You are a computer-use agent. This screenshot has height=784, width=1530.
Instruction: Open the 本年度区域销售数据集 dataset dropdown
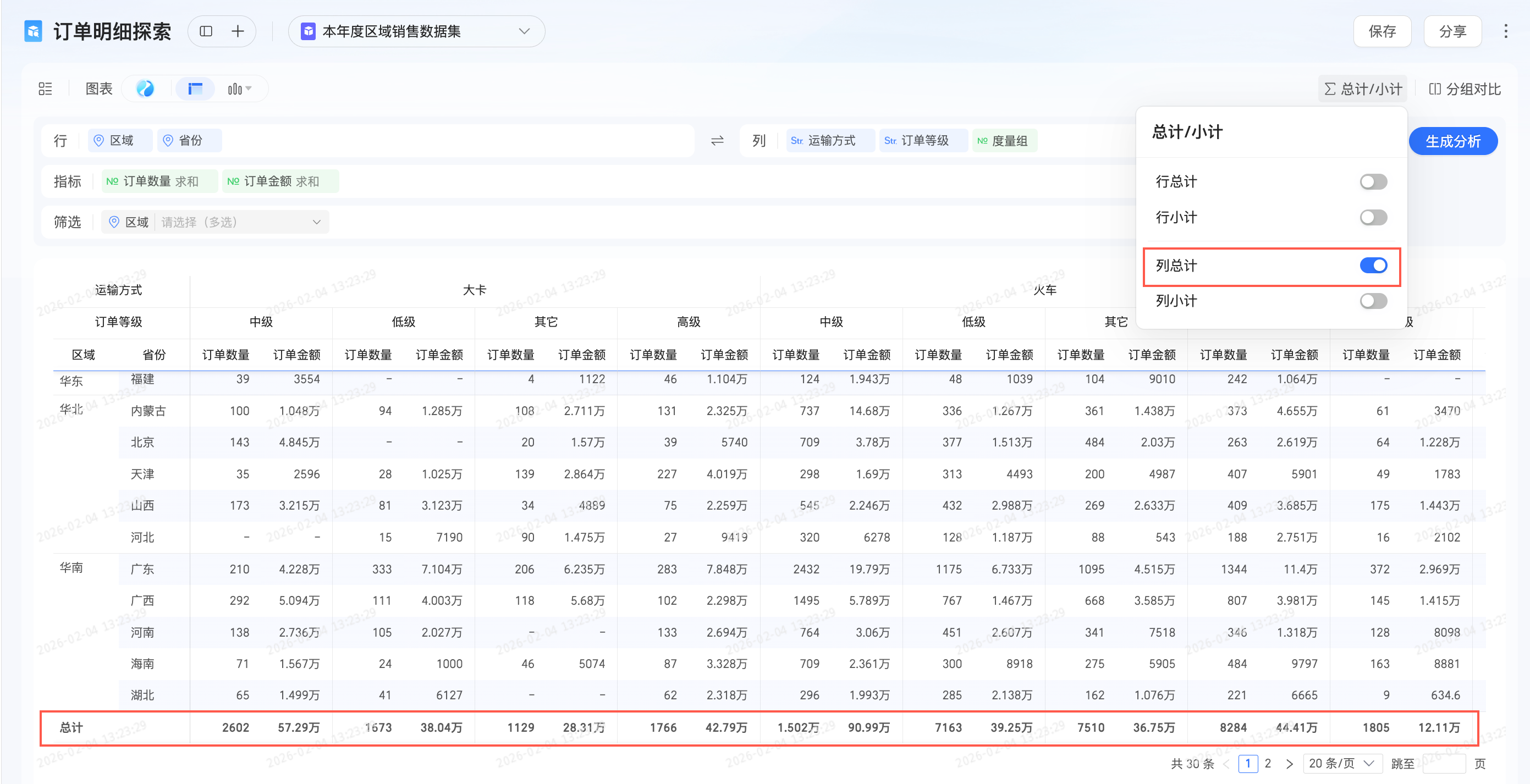416,31
